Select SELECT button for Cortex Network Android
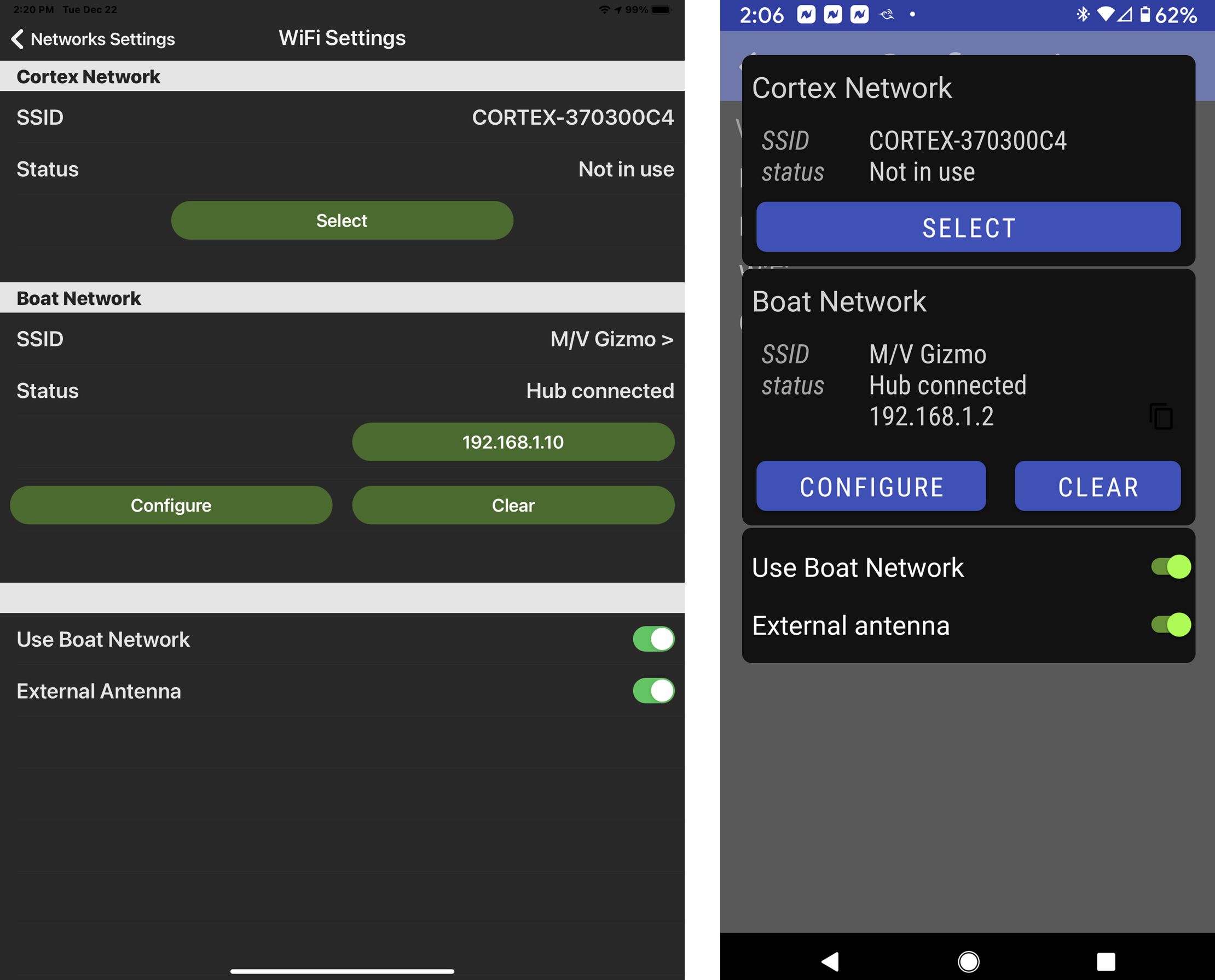1215x980 pixels. [x=968, y=228]
